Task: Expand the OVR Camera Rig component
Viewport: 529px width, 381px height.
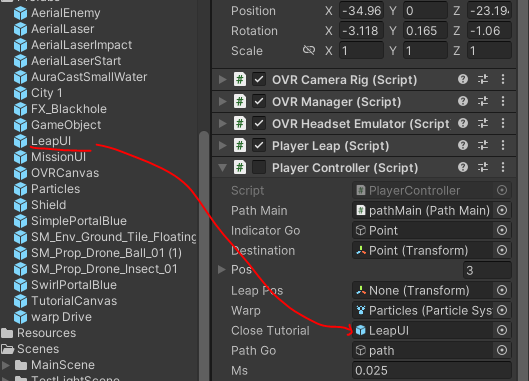Action: click(x=222, y=80)
